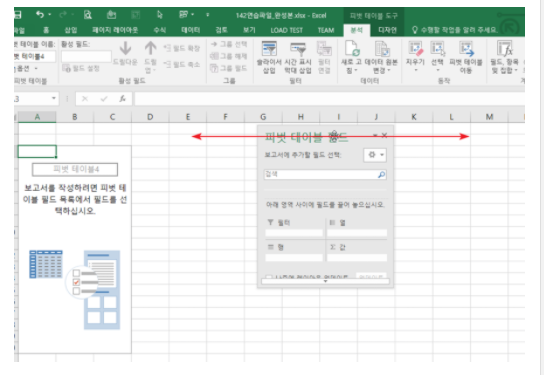Click the Undo arrow in the title bar
The image size is (544, 375).
40,14
